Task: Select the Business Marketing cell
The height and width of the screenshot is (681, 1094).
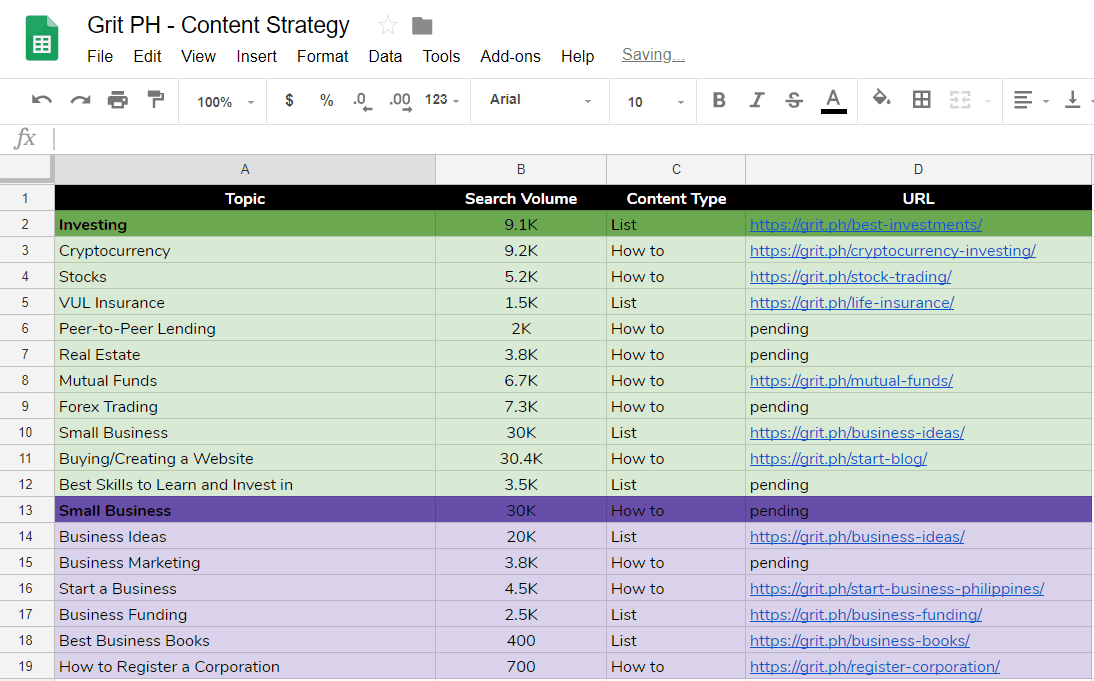Action: (245, 562)
